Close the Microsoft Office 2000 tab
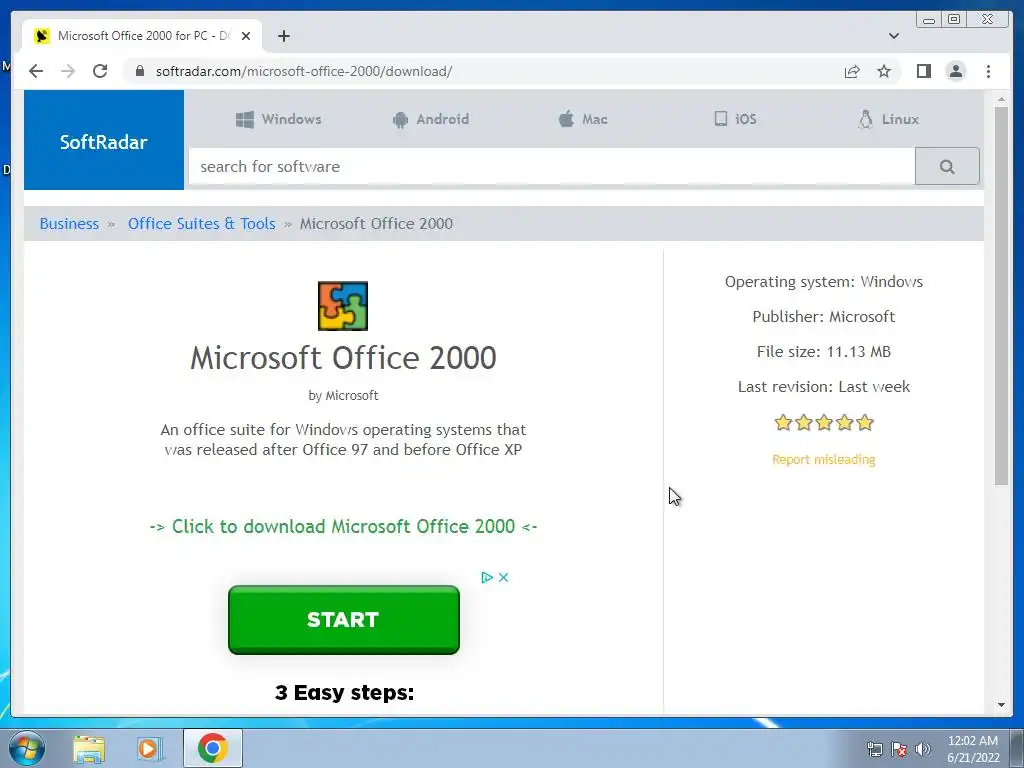Viewport: 1024px width, 768px height. pos(246,36)
